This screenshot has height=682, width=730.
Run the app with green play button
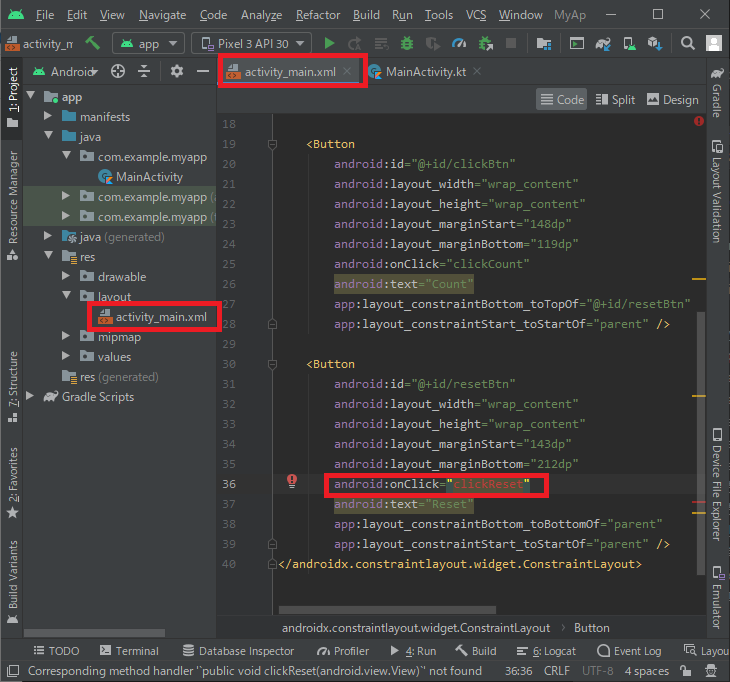(x=329, y=43)
